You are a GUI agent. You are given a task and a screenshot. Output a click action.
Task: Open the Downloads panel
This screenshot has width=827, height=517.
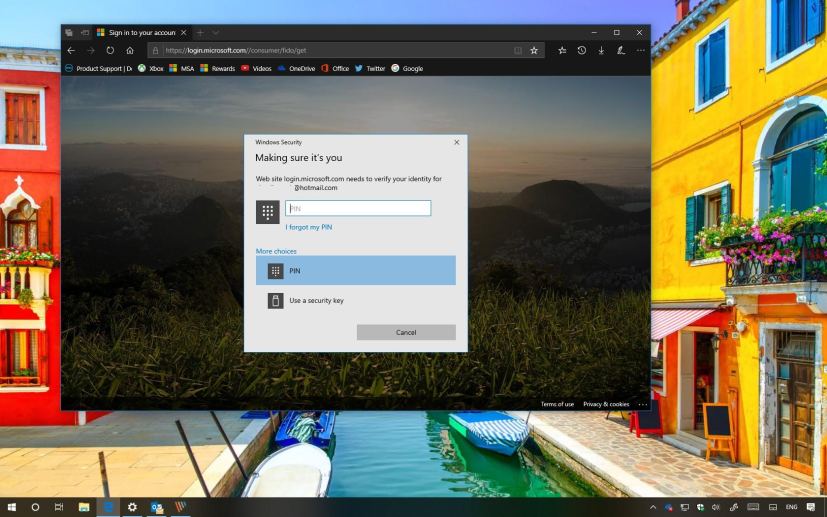tap(601, 51)
